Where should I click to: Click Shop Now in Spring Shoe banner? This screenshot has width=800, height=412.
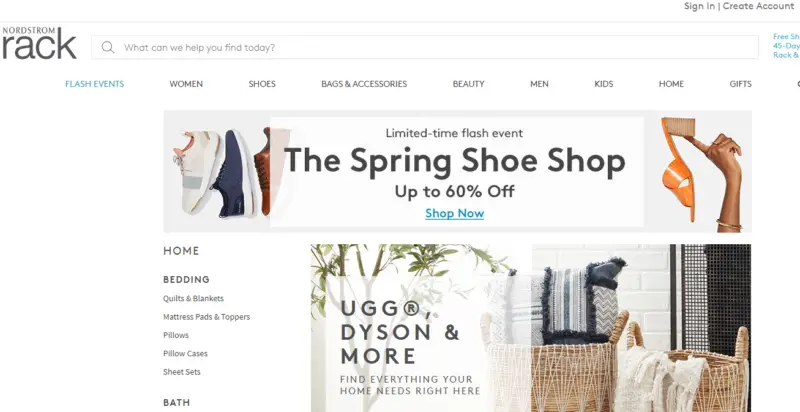point(455,213)
